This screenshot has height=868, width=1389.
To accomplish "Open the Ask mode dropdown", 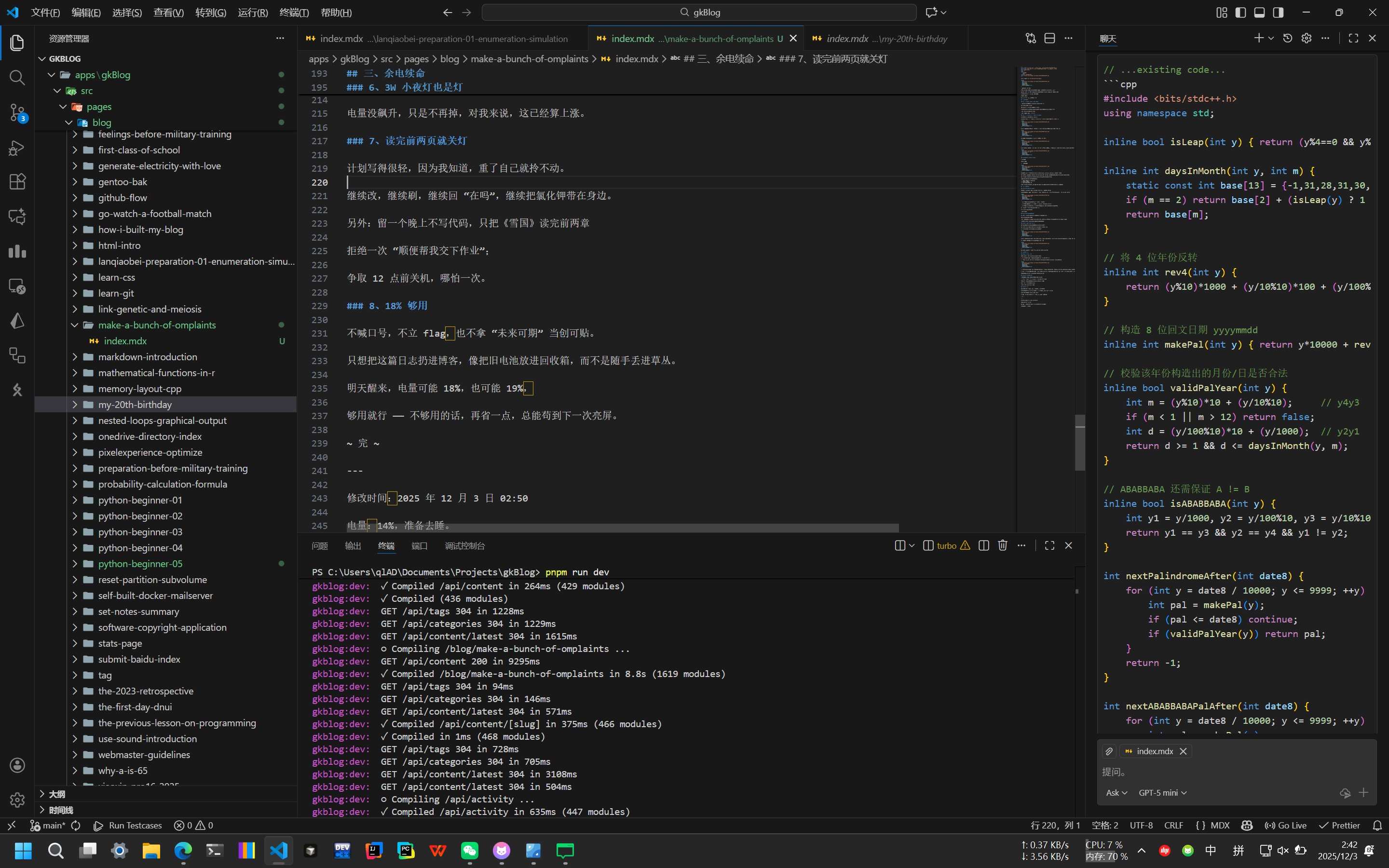I will click(1117, 793).
